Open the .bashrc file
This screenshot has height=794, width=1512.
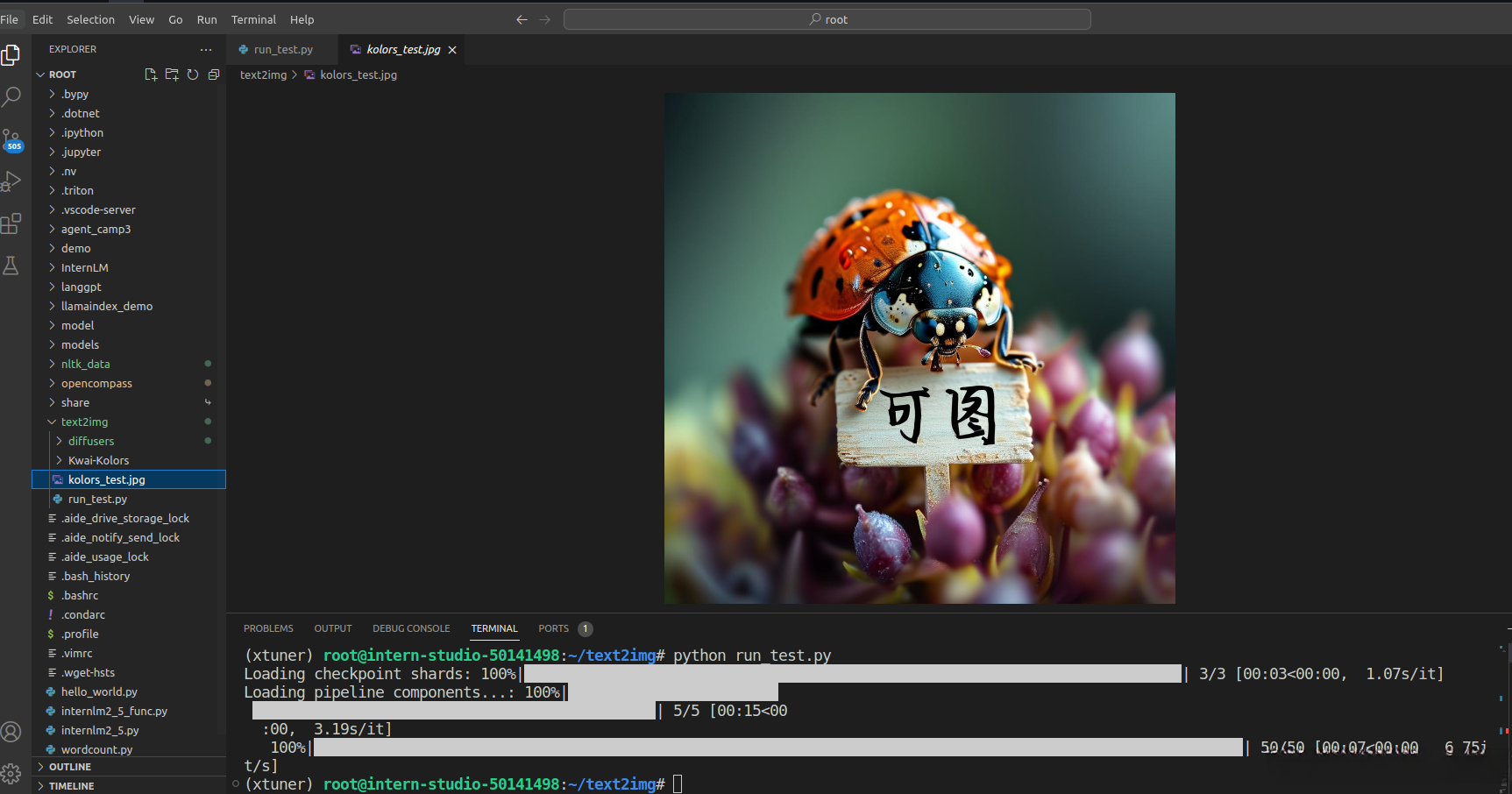[129, 595]
